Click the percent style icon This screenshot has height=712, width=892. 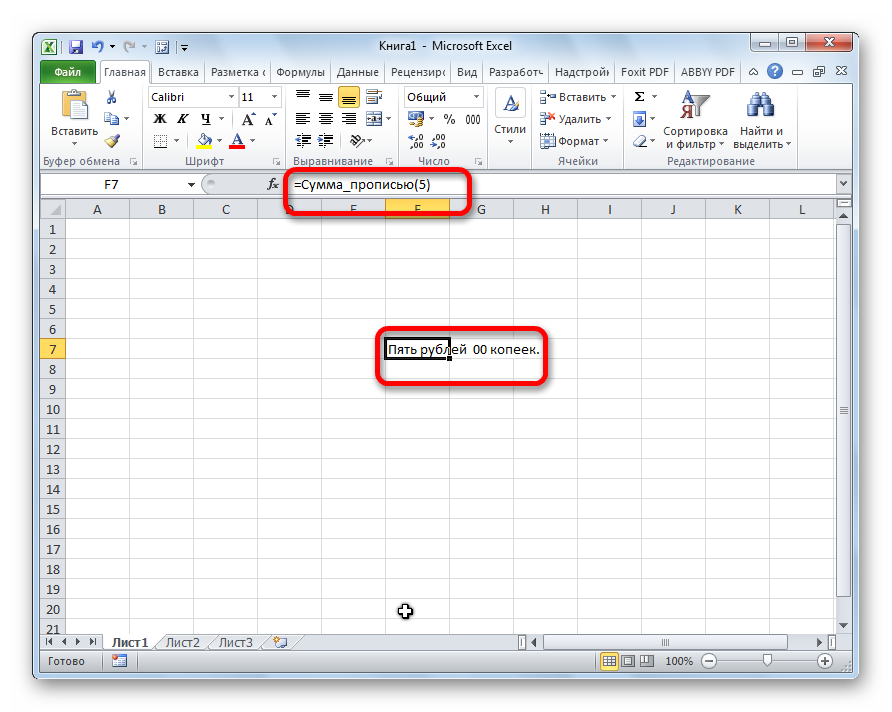tap(449, 119)
